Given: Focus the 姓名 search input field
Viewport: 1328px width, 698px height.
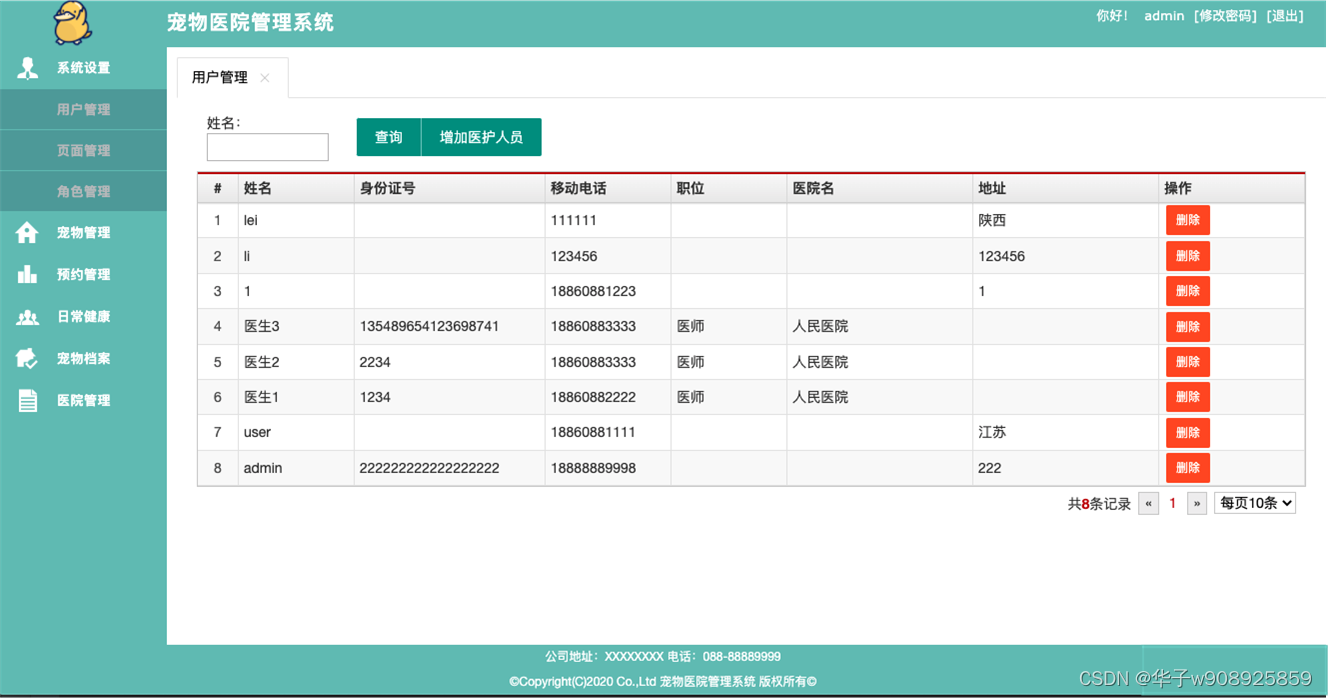Looking at the screenshot, I should click(x=267, y=147).
